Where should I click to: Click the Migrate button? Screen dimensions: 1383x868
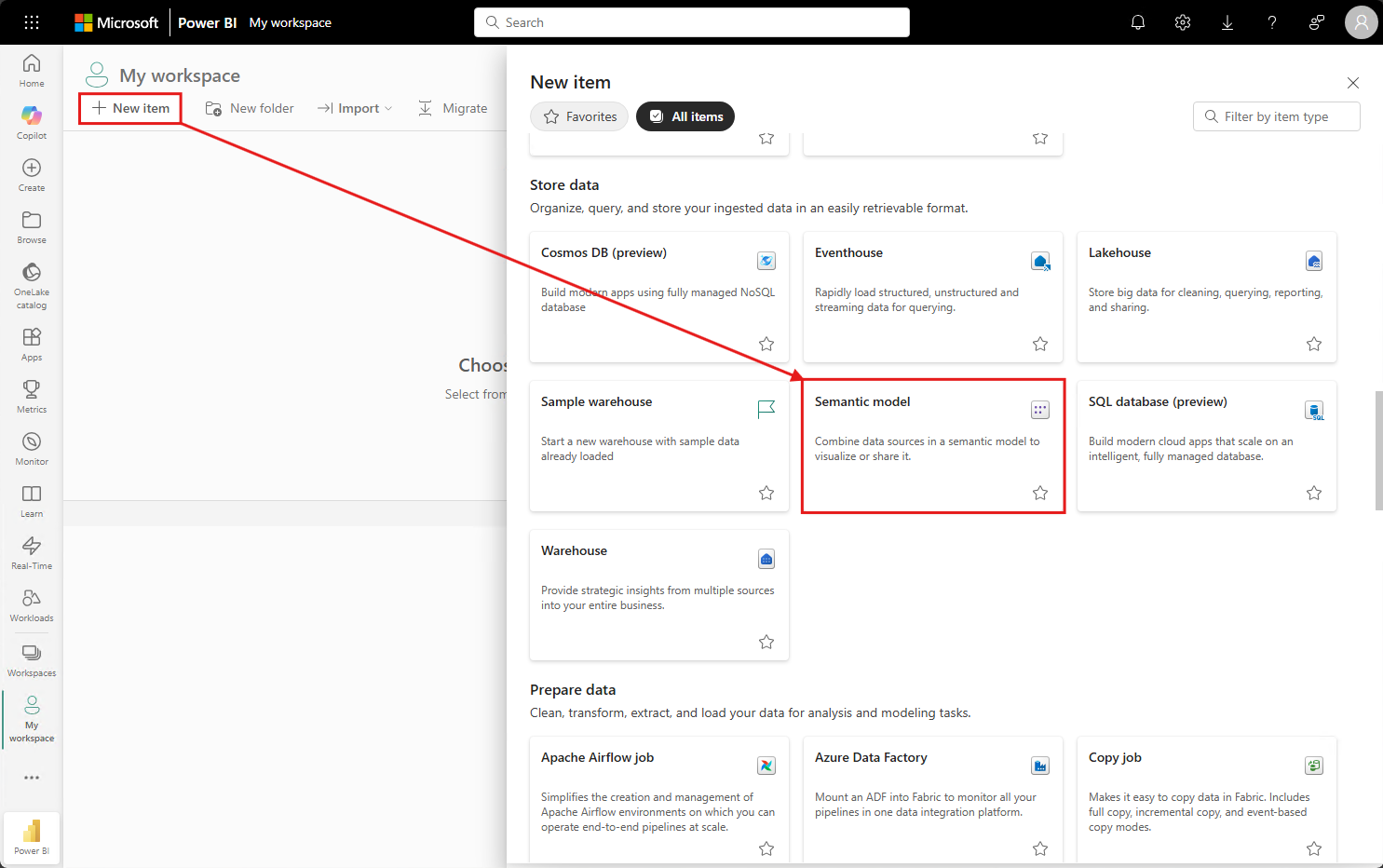tap(454, 108)
